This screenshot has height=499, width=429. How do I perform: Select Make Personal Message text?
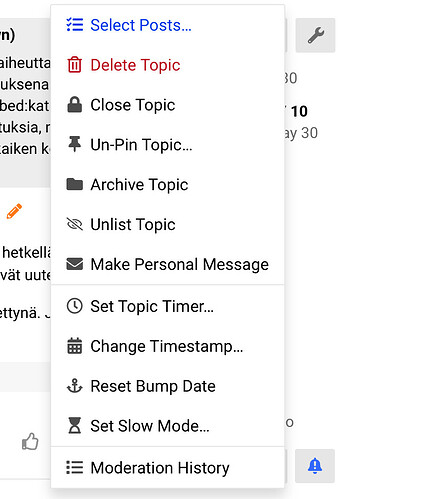click(x=180, y=264)
